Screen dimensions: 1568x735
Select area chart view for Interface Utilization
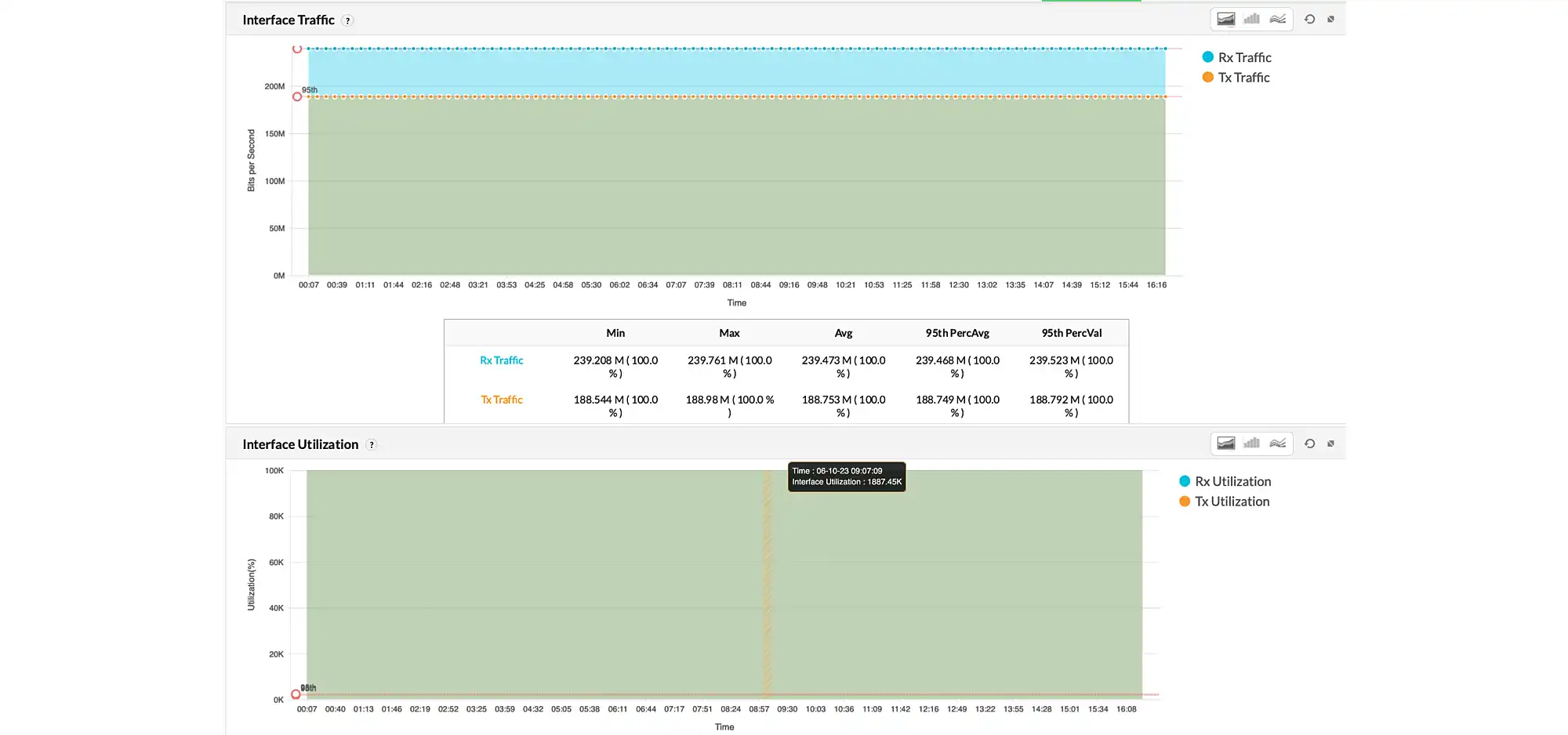pos(1225,443)
